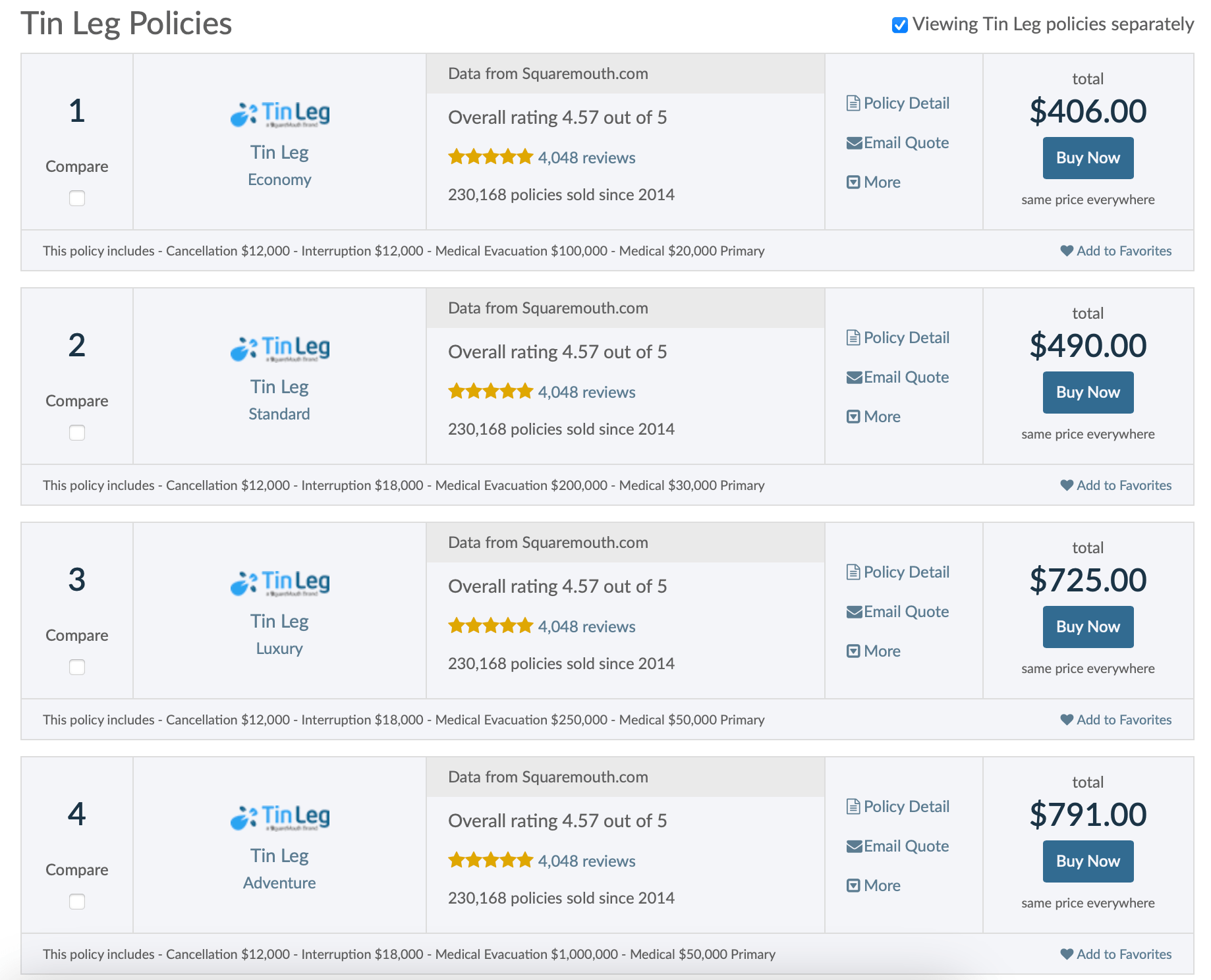
Task: Expand More options for Standard policy
Action: [x=874, y=417]
